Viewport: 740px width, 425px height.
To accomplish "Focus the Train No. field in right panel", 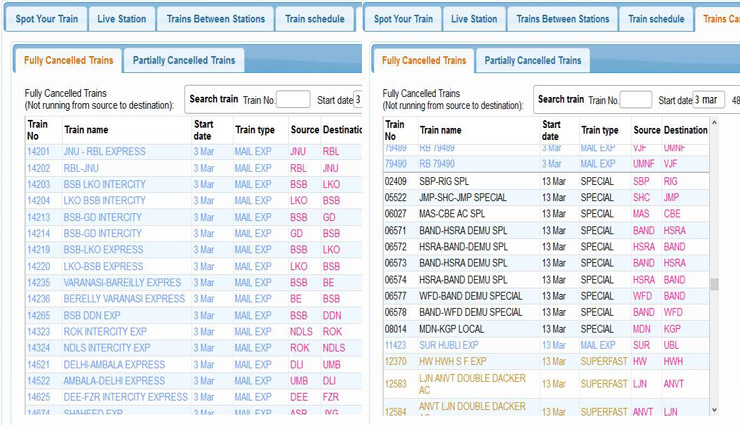I will [636, 100].
